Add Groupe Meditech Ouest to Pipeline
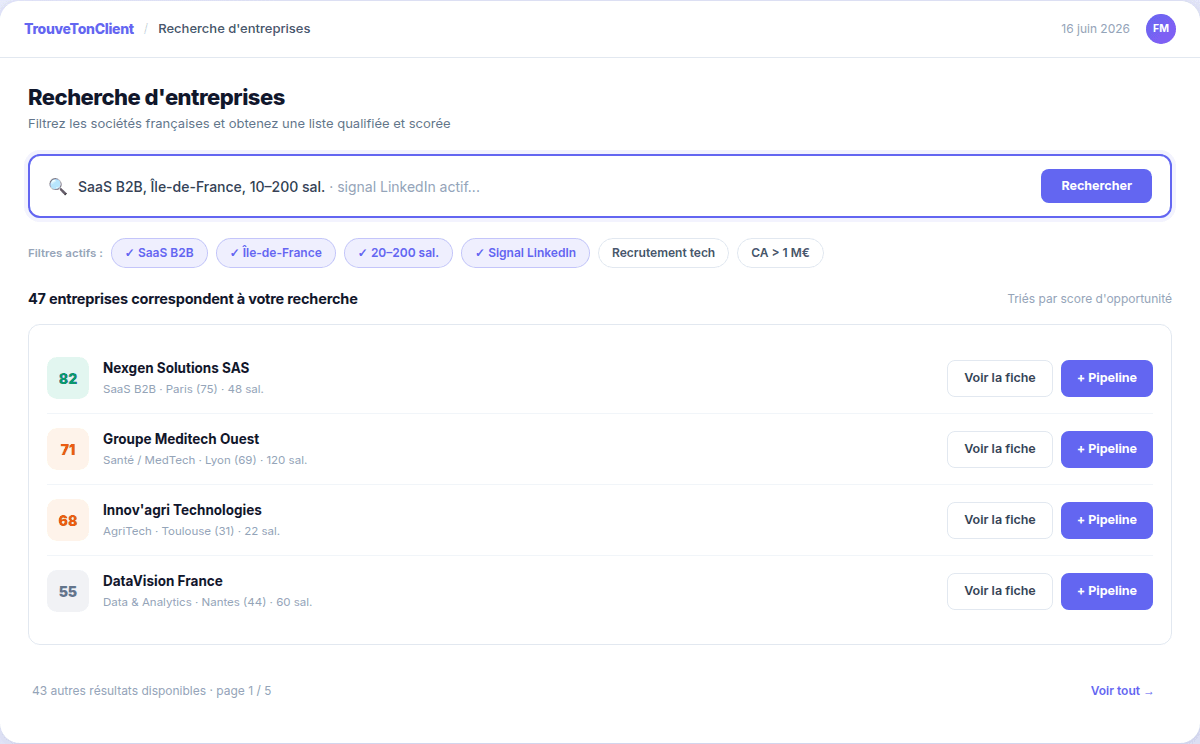The image size is (1200, 744). (x=1107, y=449)
